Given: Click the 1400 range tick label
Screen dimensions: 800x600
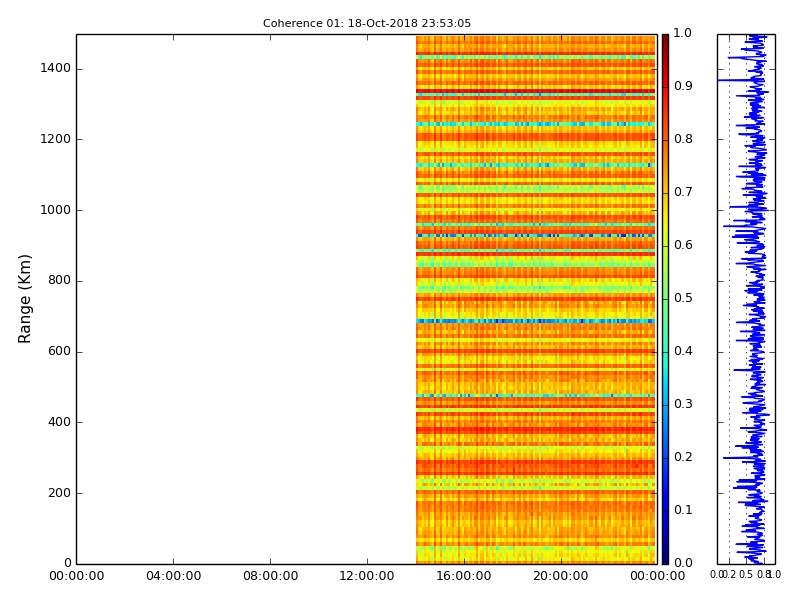Looking at the screenshot, I should tap(56, 68).
